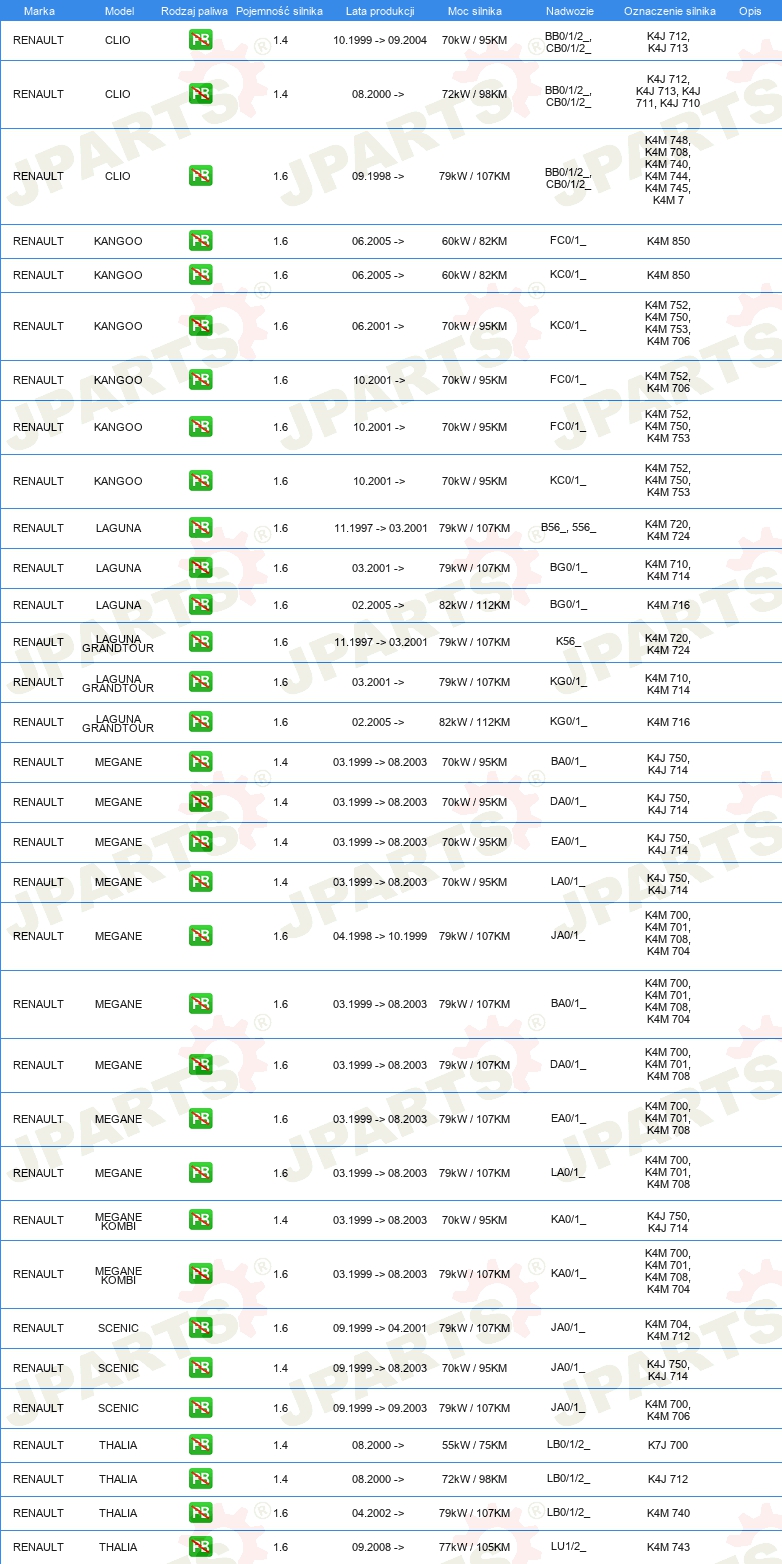782x1564 pixels.
Task: Click fuel icon in Thalia 77kW / 105KM row
Action: 200,1547
